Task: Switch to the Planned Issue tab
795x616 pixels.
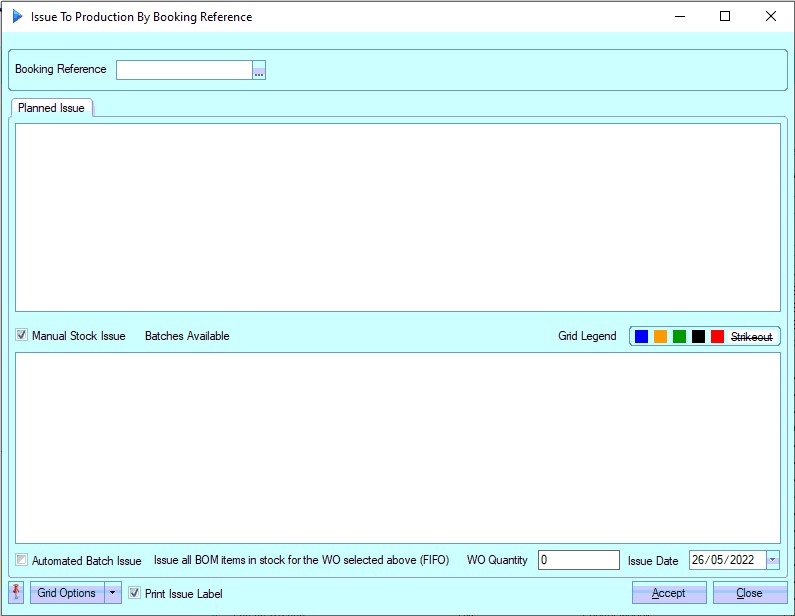Action: [51, 108]
